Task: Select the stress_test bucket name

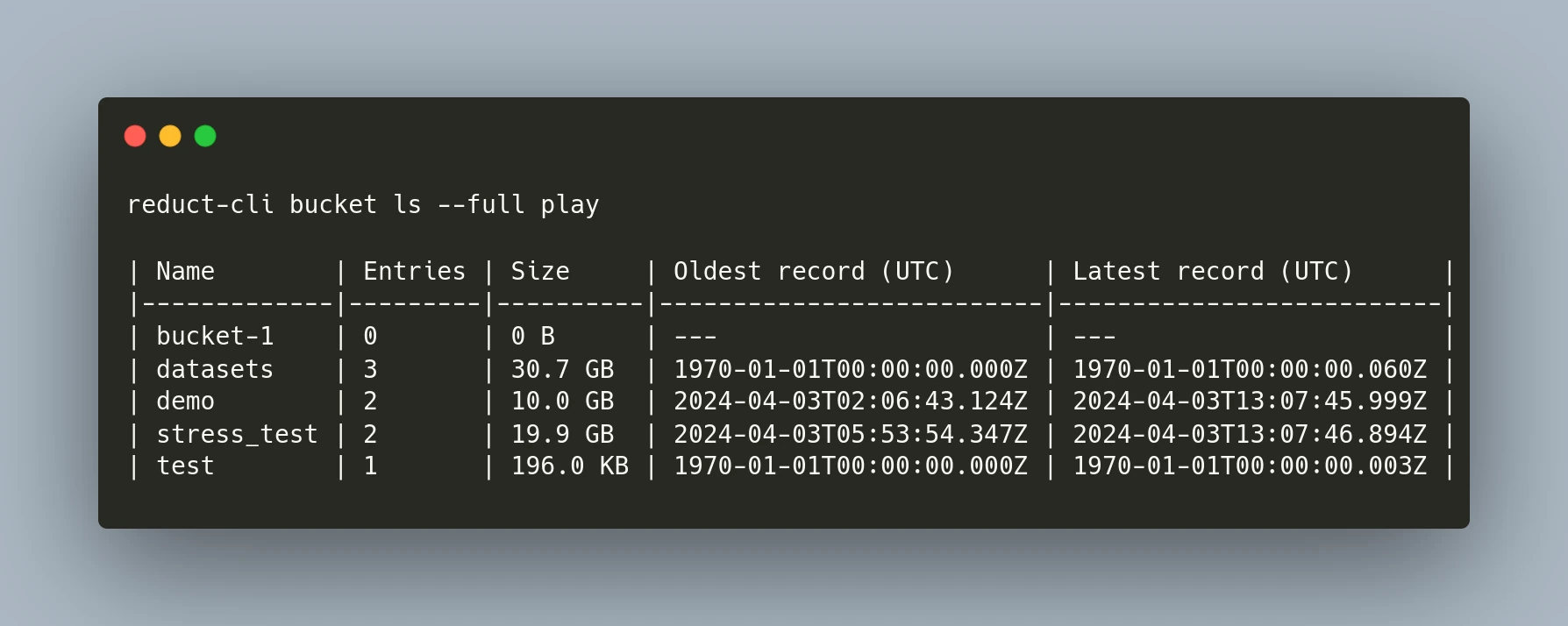Action: pos(237,433)
